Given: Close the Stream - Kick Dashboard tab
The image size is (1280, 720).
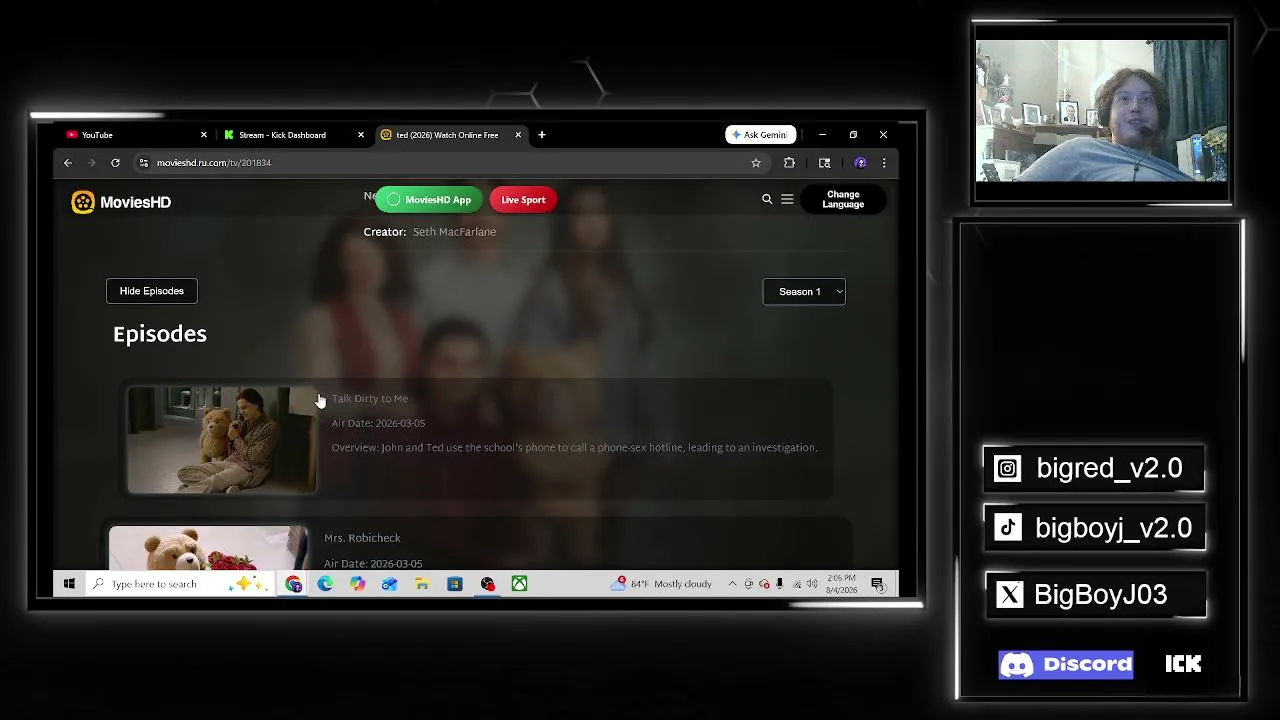Looking at the screenshot, I should pyautogui.click(x=361, y=135).
